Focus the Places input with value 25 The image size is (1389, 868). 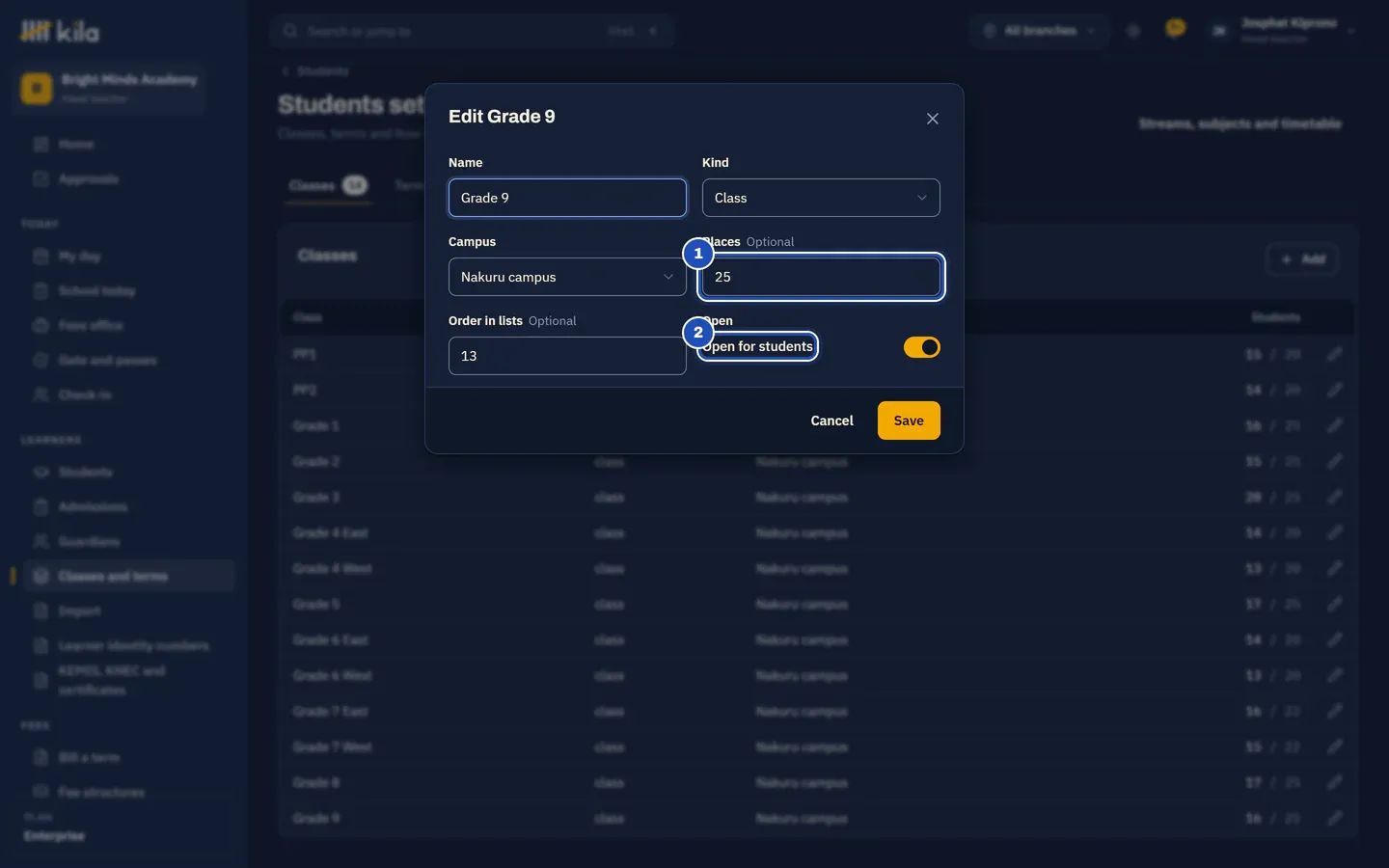[x=821, y=277]
